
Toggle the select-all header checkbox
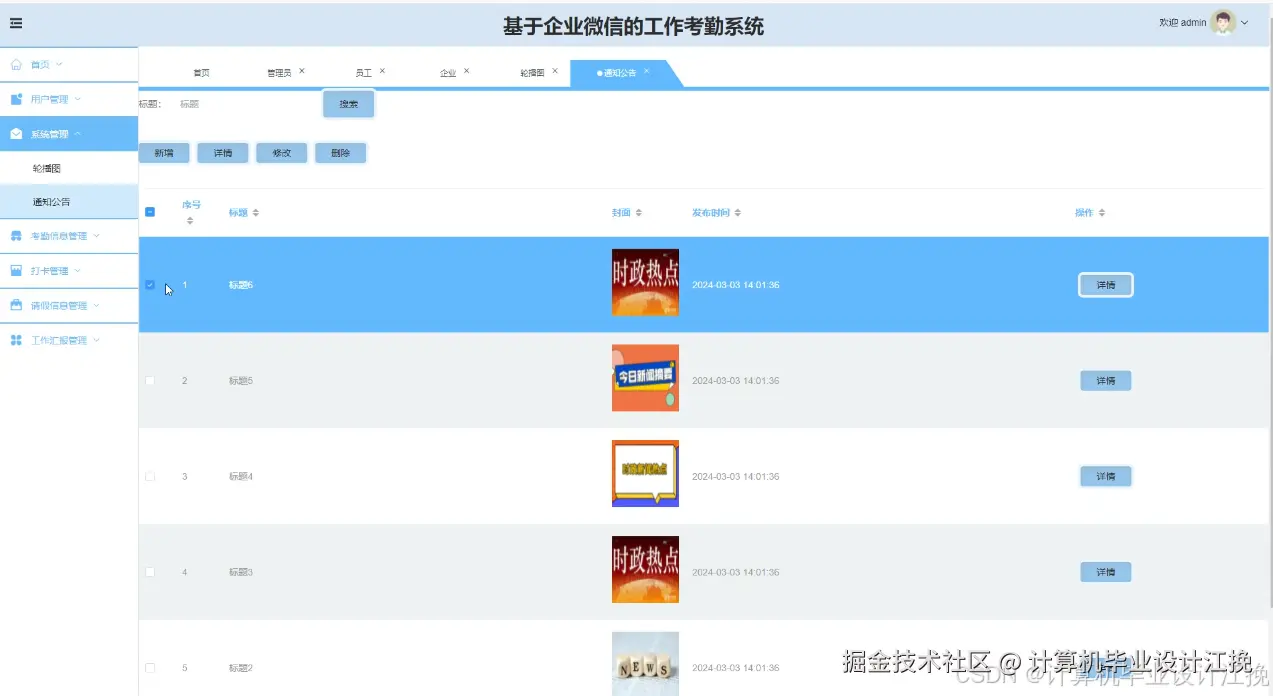pyautogui.click(x=150, y=212)
